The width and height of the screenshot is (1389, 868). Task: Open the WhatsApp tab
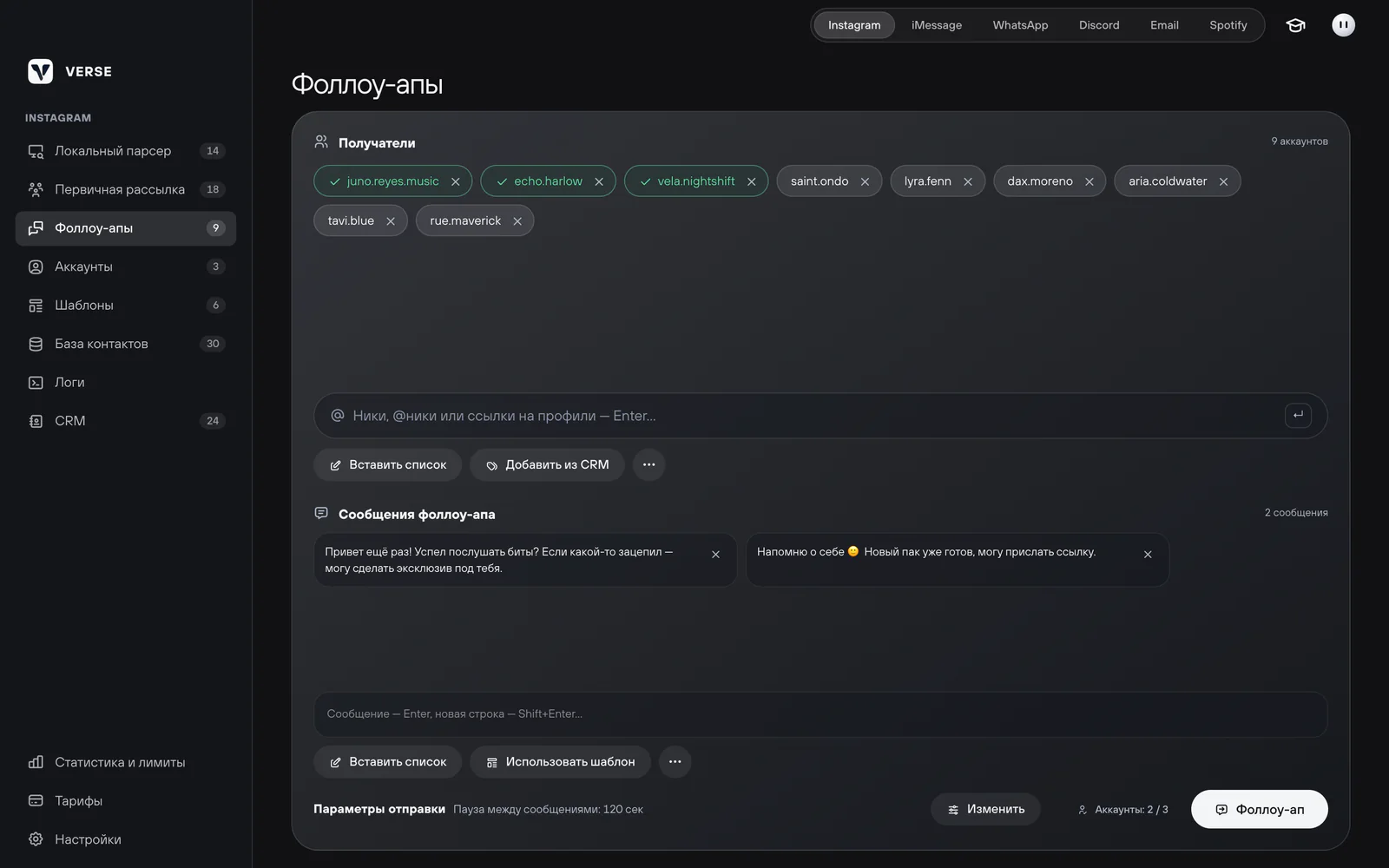(x=1020, y=25)
